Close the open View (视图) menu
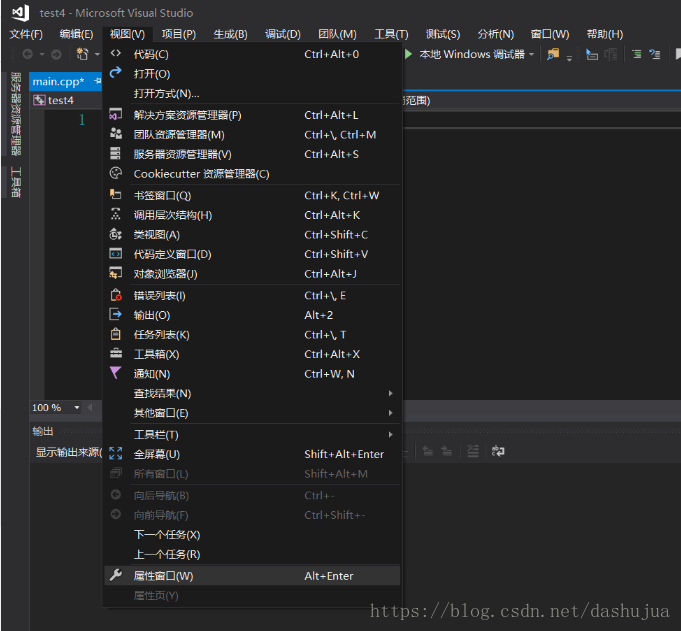 point(127,34)
